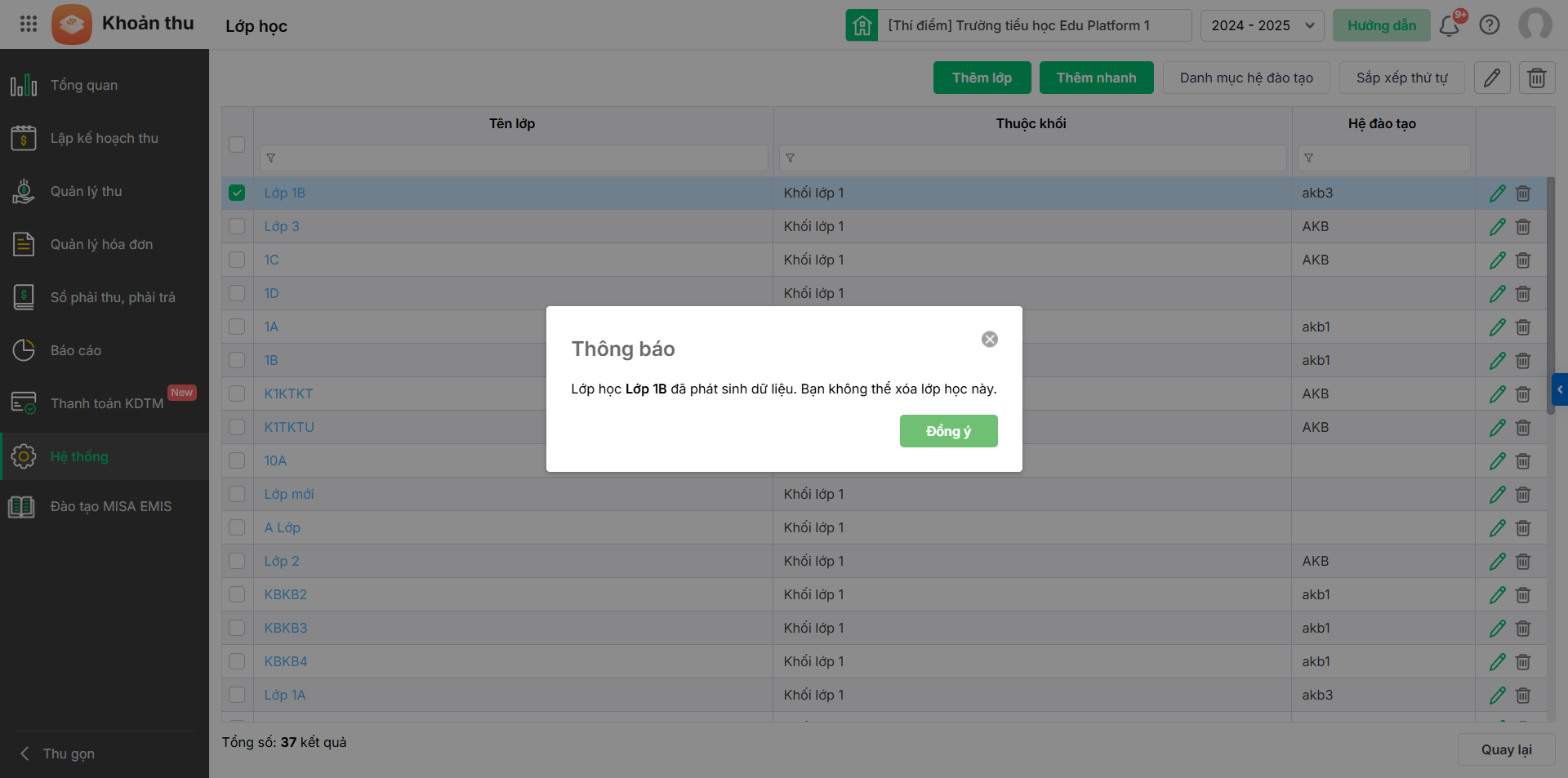
Task: Click the Tên lớp filter input
Action: click(x=514, y=158)
